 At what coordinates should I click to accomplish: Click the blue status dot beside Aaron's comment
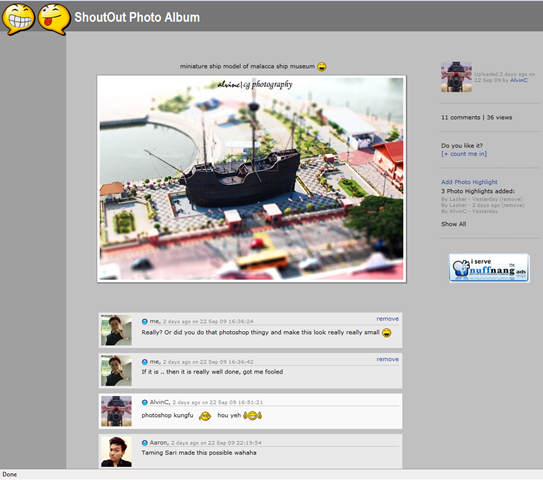(145, 443)
